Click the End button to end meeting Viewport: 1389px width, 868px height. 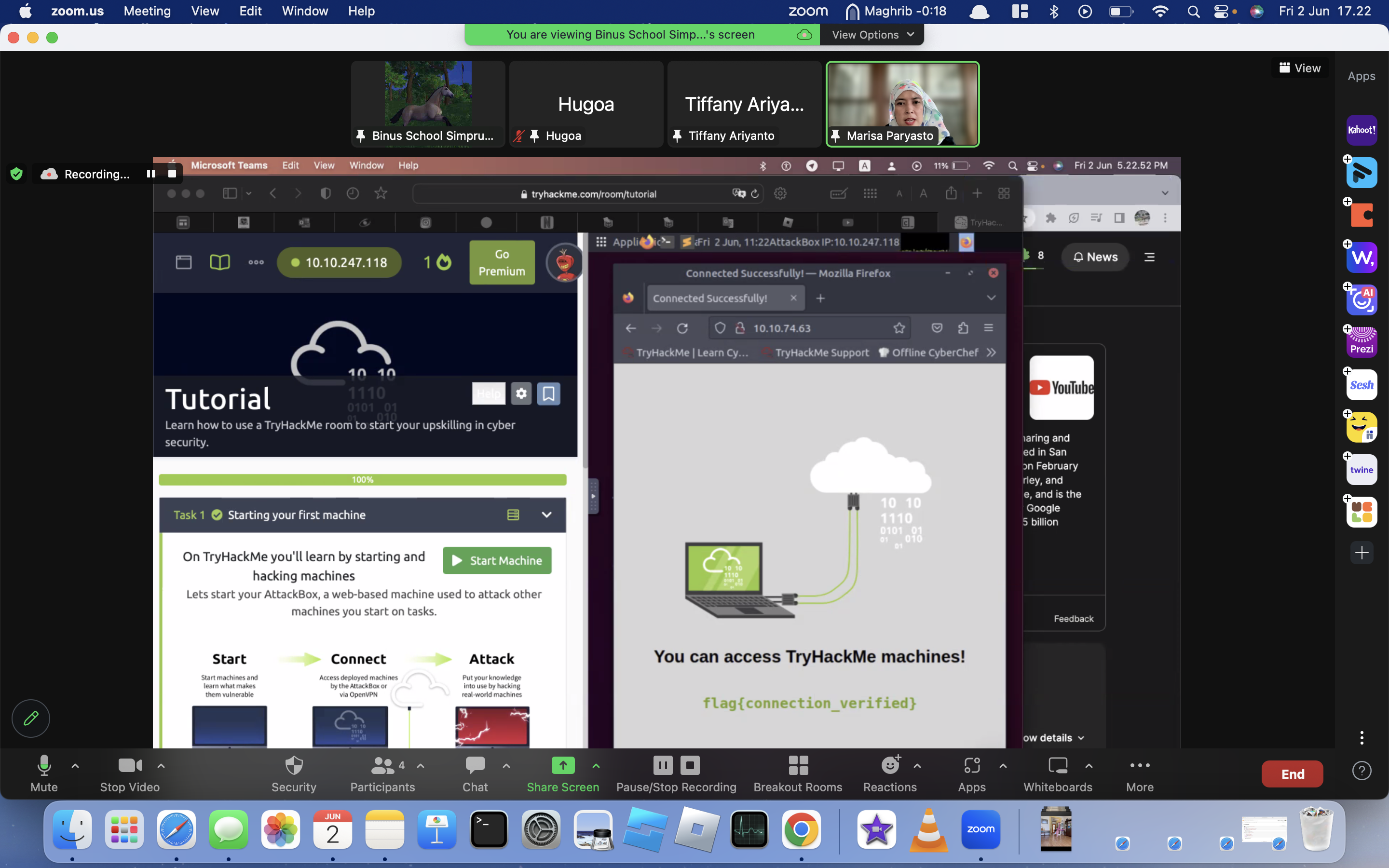(x=1292, y=773)
